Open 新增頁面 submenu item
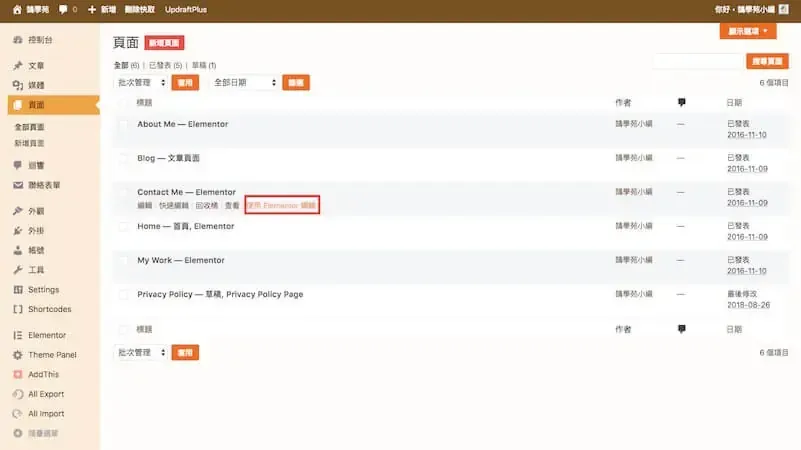 point(29,143)
